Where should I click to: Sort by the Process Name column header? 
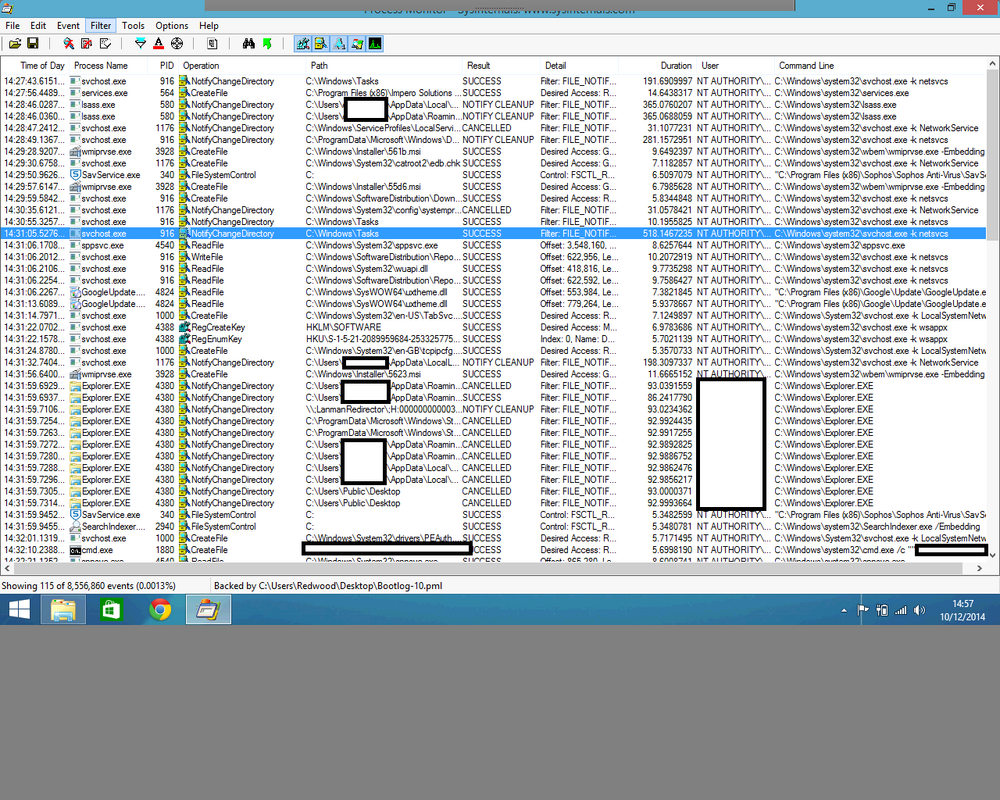(108, 66)
